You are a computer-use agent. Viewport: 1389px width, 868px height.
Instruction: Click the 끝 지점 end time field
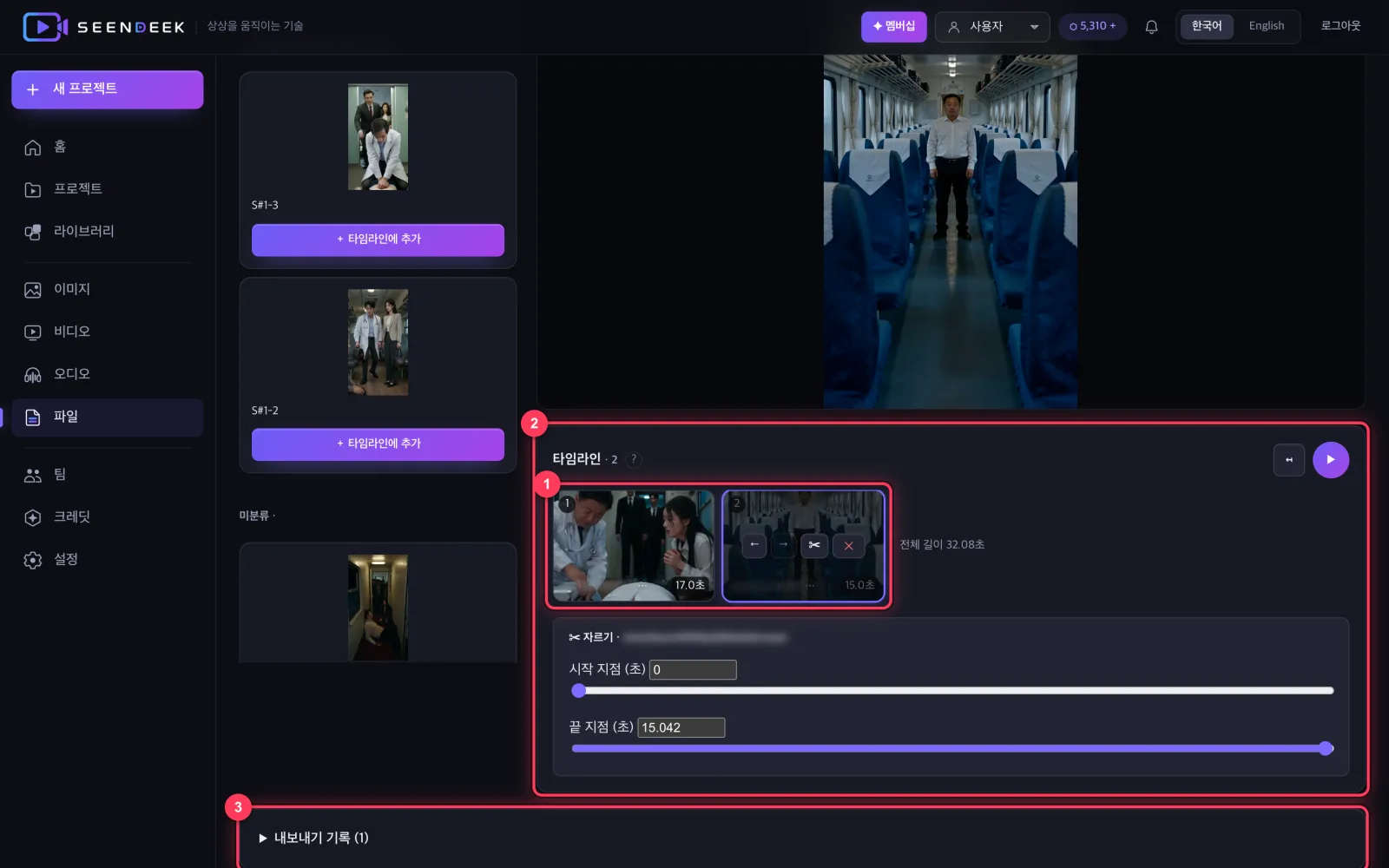(x=681, y=727)
